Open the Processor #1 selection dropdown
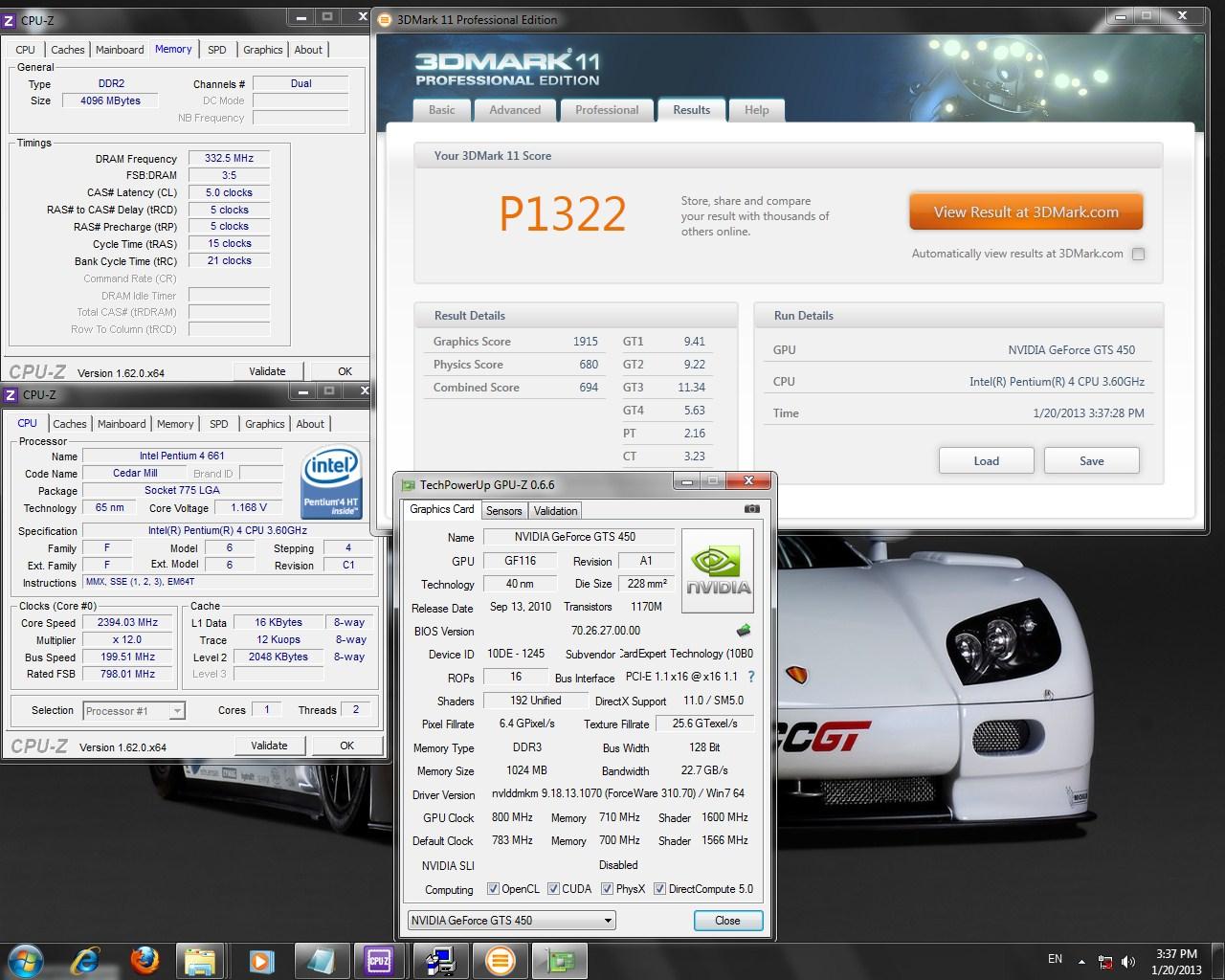This screenshot has height=980, width=1225. pos(134,710)
